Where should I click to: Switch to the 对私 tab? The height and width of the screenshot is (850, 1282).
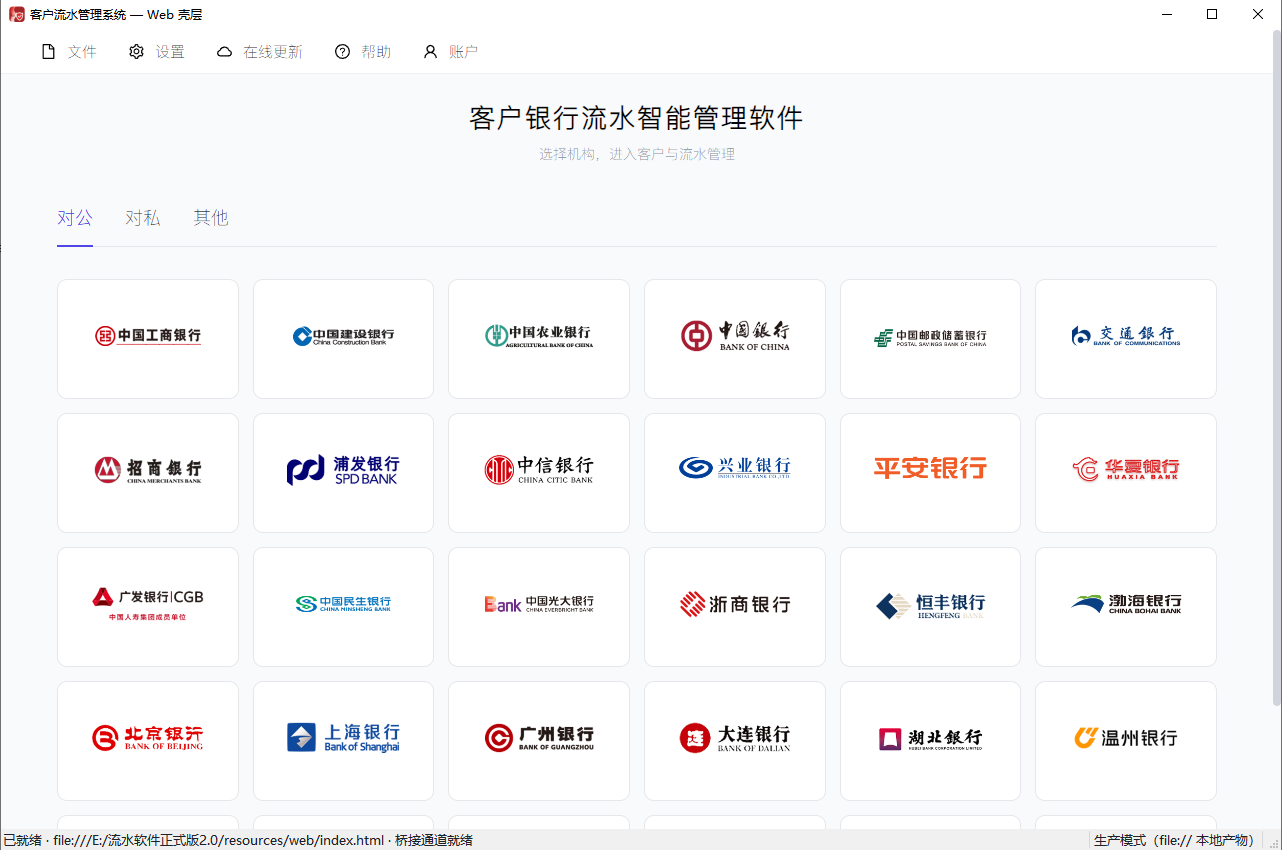(143, 218)
